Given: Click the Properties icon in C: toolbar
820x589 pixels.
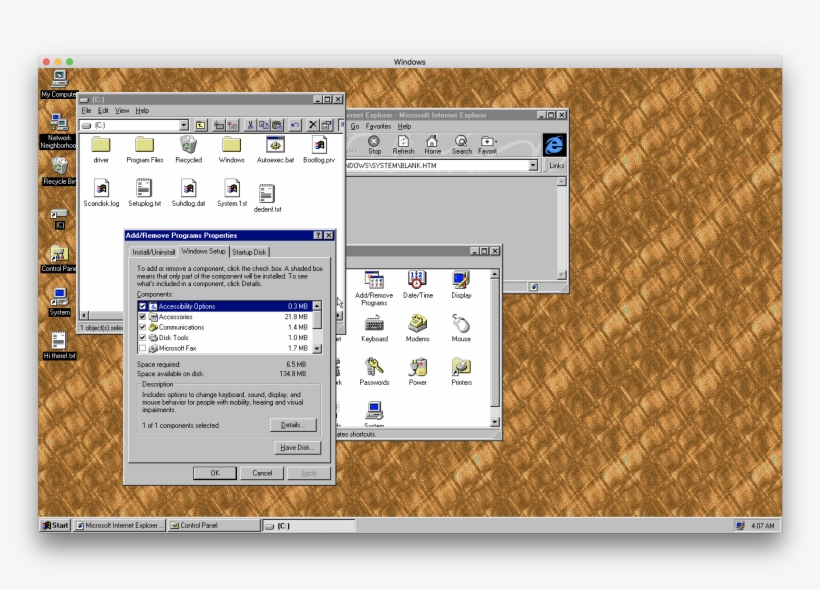Looking at the screenshot, I should point(326,125).
